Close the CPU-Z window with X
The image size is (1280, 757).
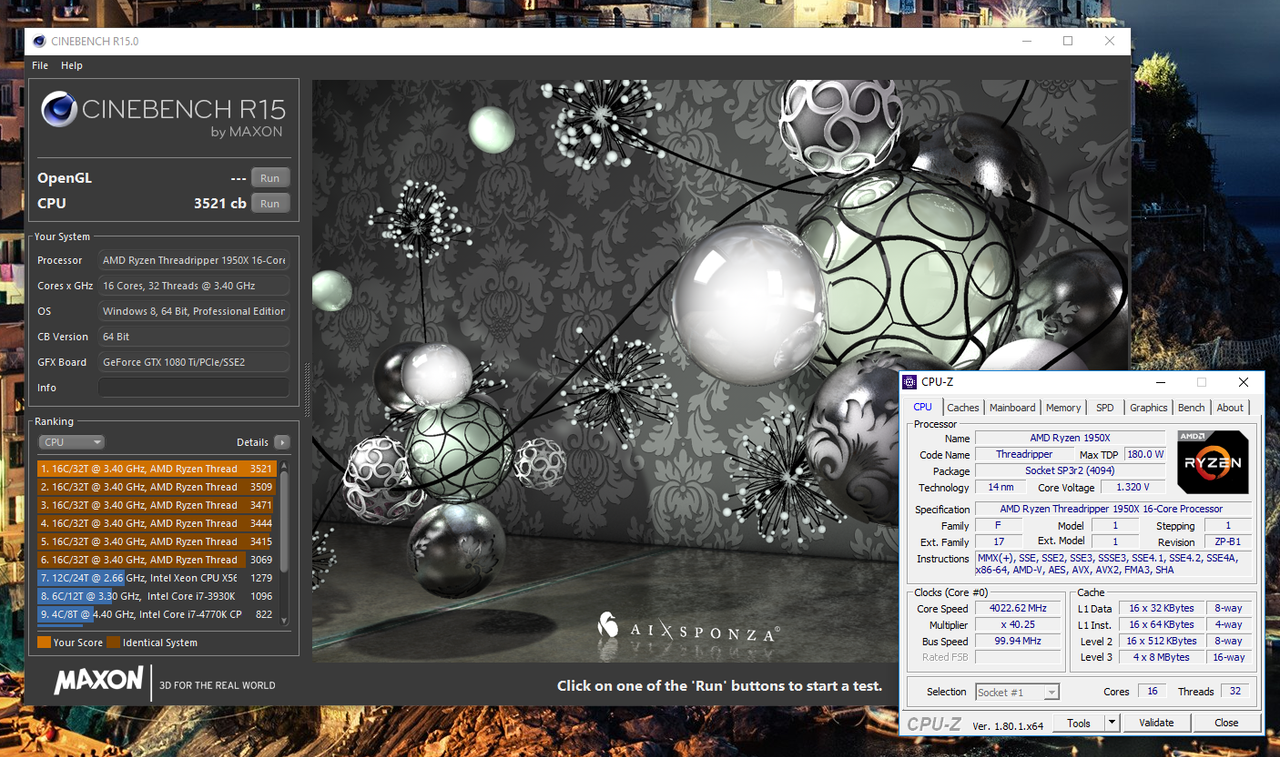tap(1243, 382)
